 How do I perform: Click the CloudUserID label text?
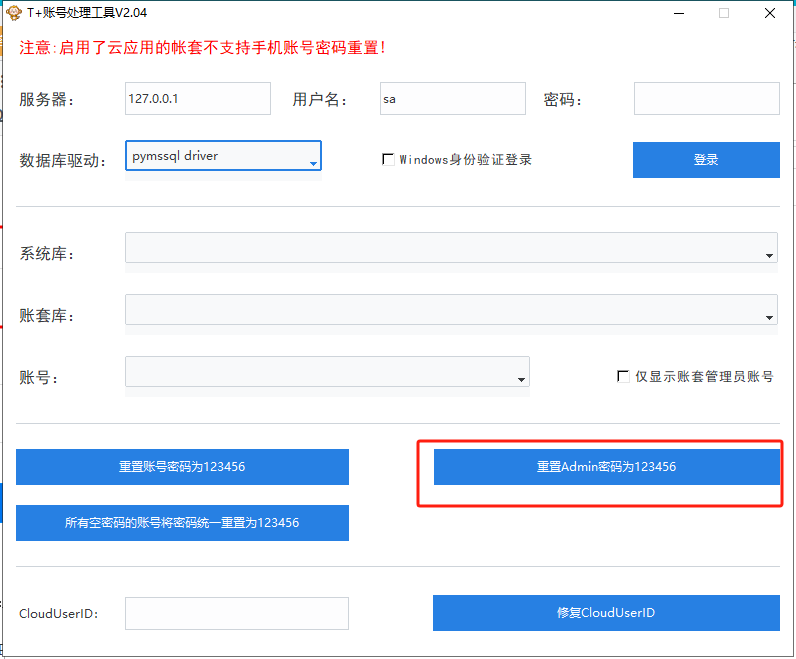click(x=58, y=613)
